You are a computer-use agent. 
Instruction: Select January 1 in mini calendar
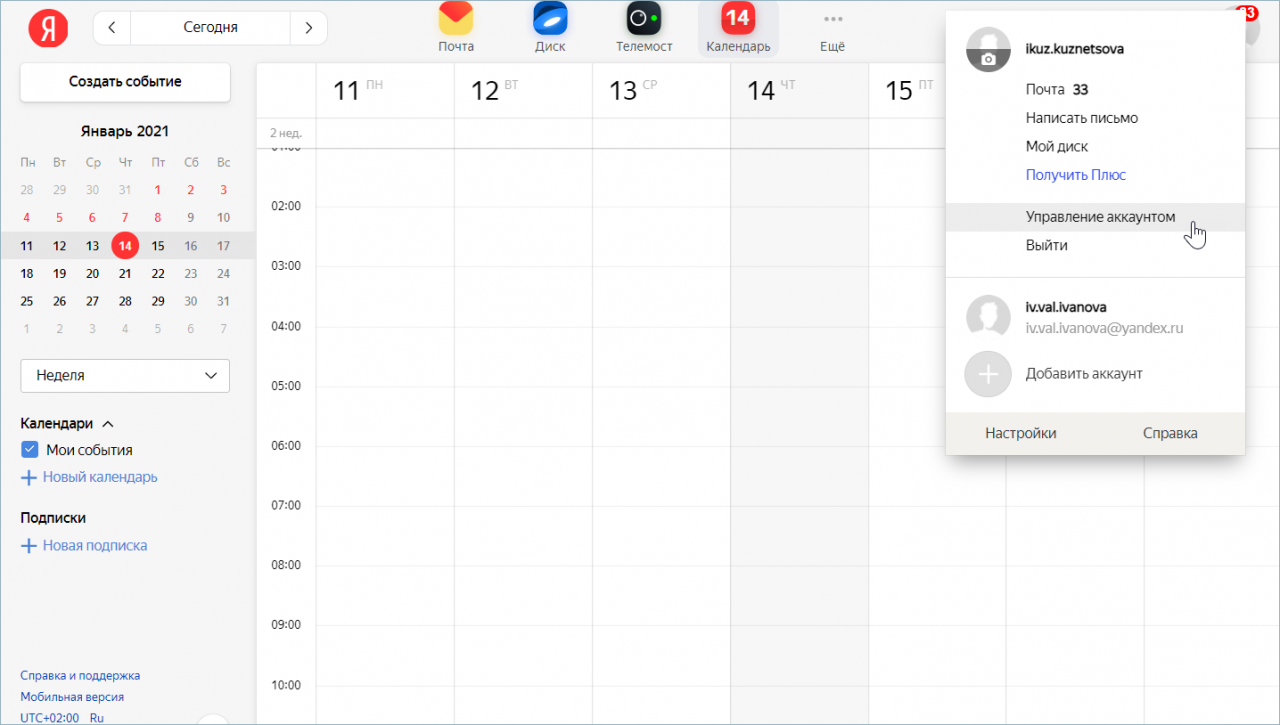(158, 190)
